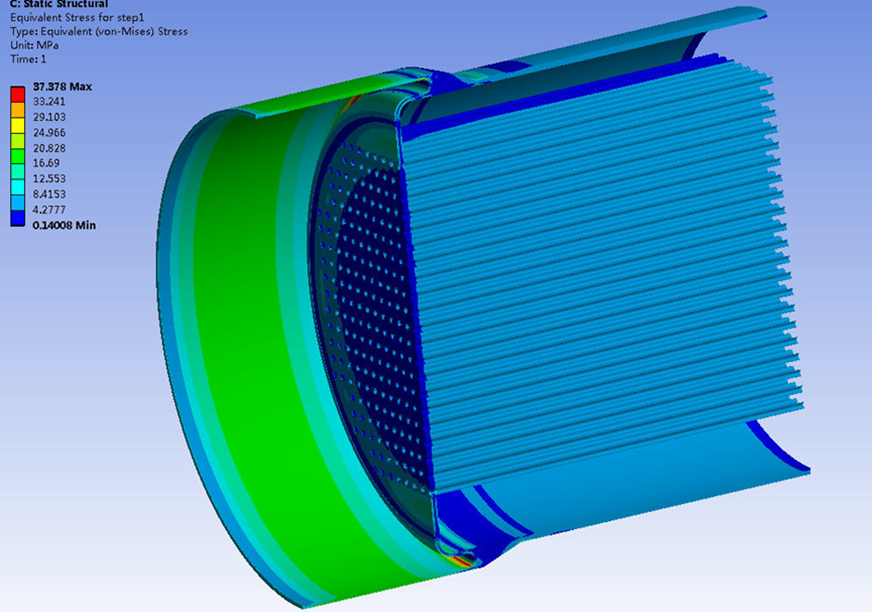Click the '8.4153' legend value
The width and height of the screenshot is (872, 612).
point(49,194)
